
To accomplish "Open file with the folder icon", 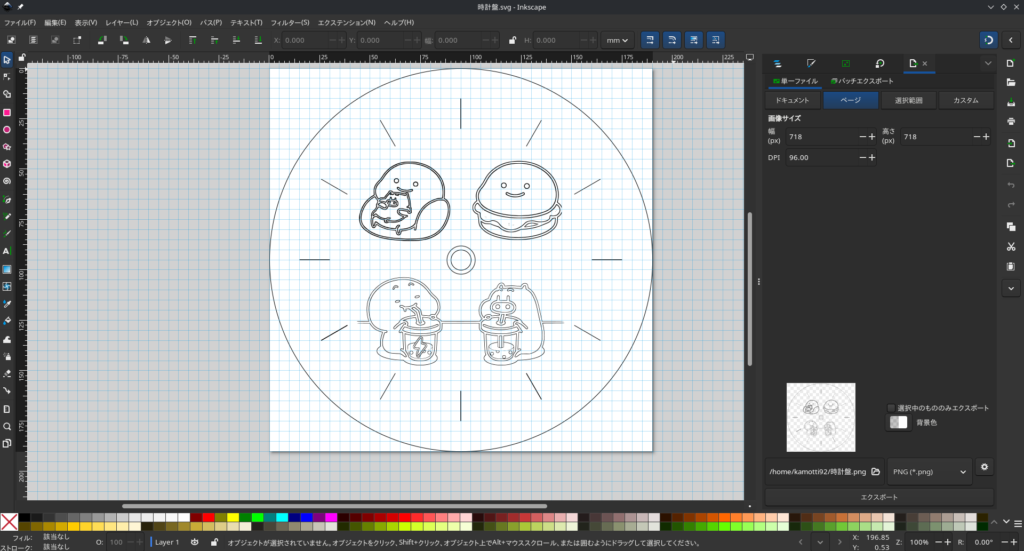I will [1011, 81].
